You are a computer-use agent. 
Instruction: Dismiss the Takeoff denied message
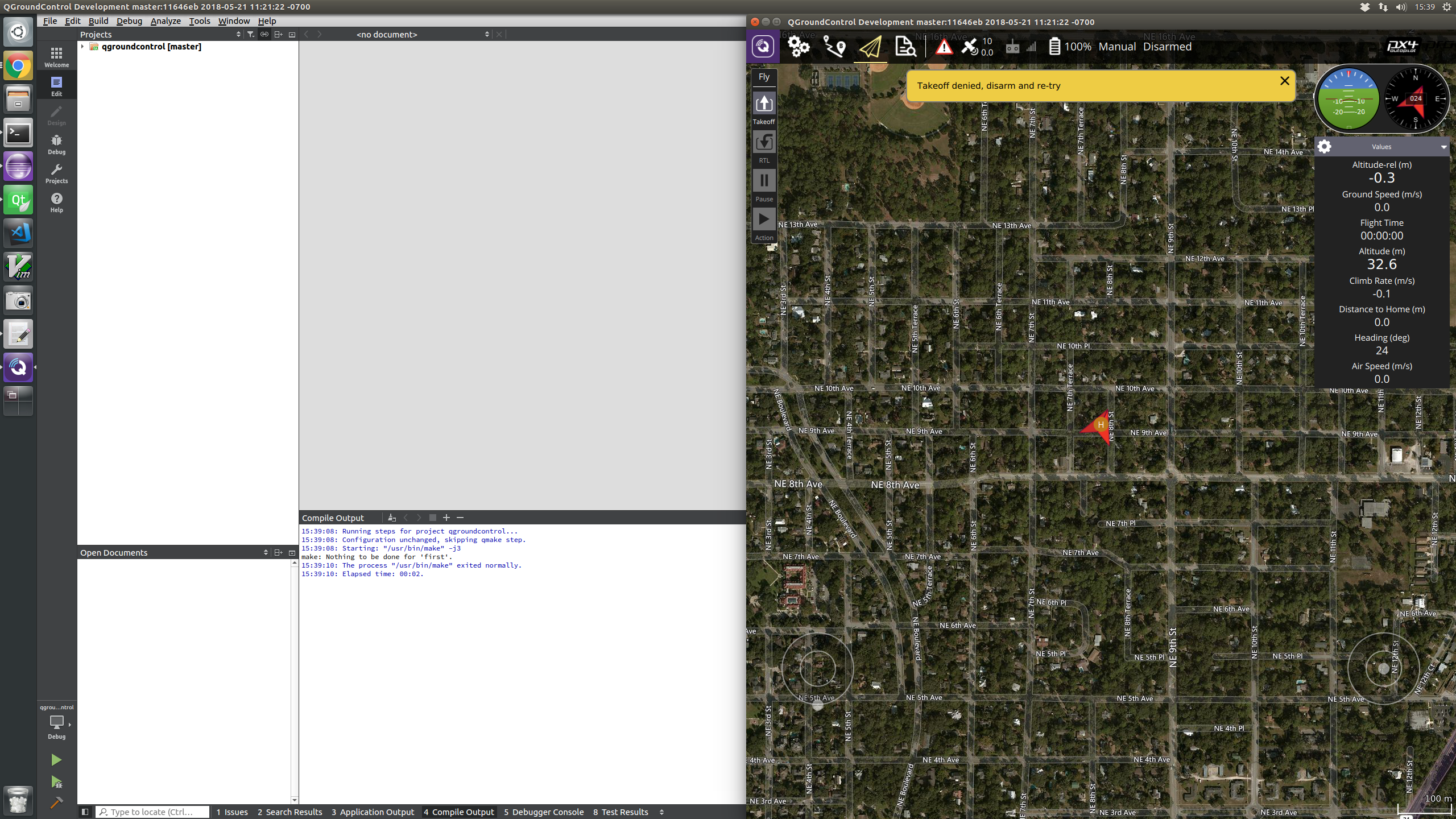1284,81
